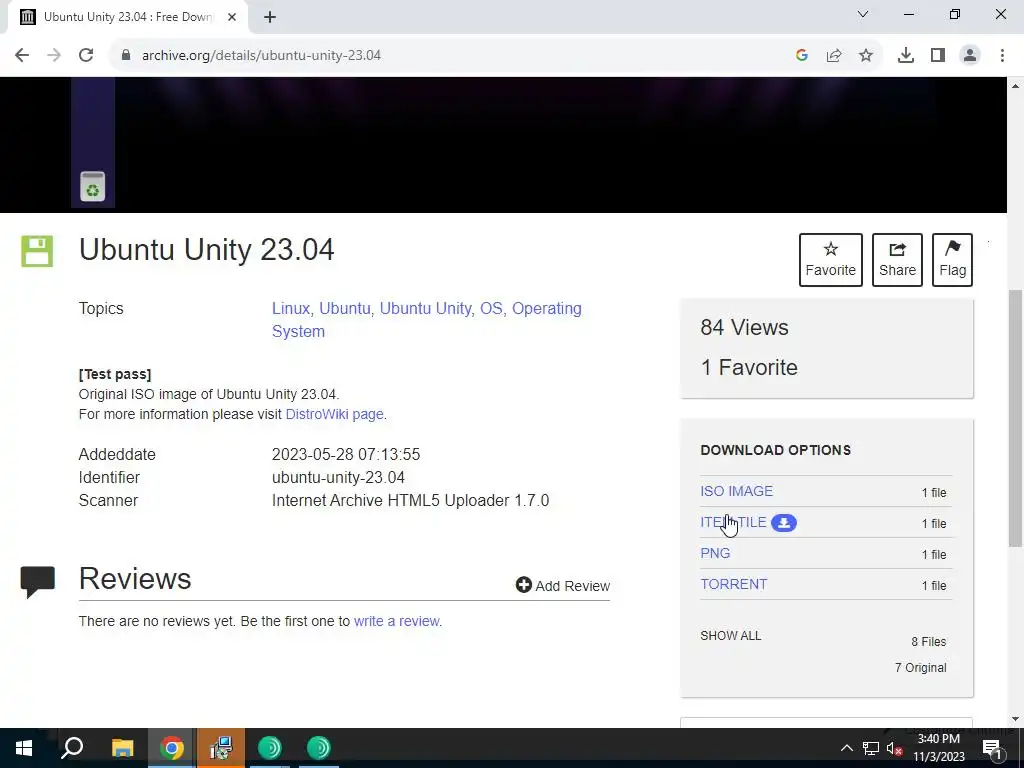Click the scrollbar up arrow
Viewport: 1024px width, 768px height.
click(1016, 86)
